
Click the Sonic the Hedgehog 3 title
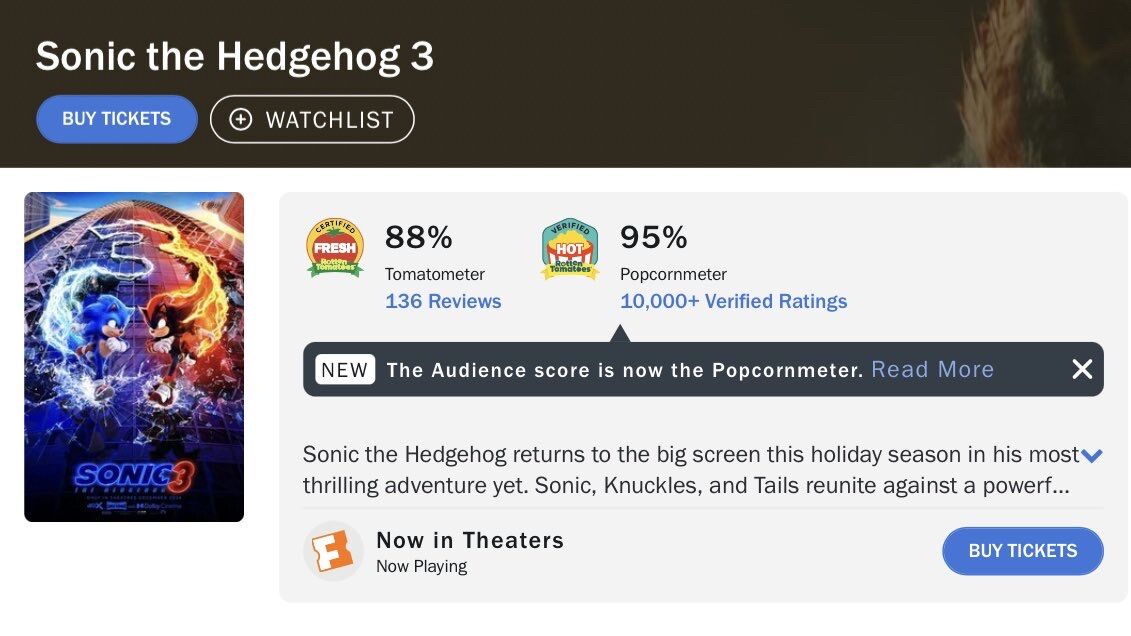235,57
